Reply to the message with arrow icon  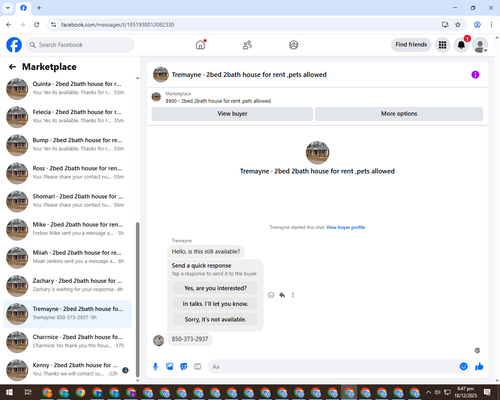pyautogui.click(x=282, y=295)
